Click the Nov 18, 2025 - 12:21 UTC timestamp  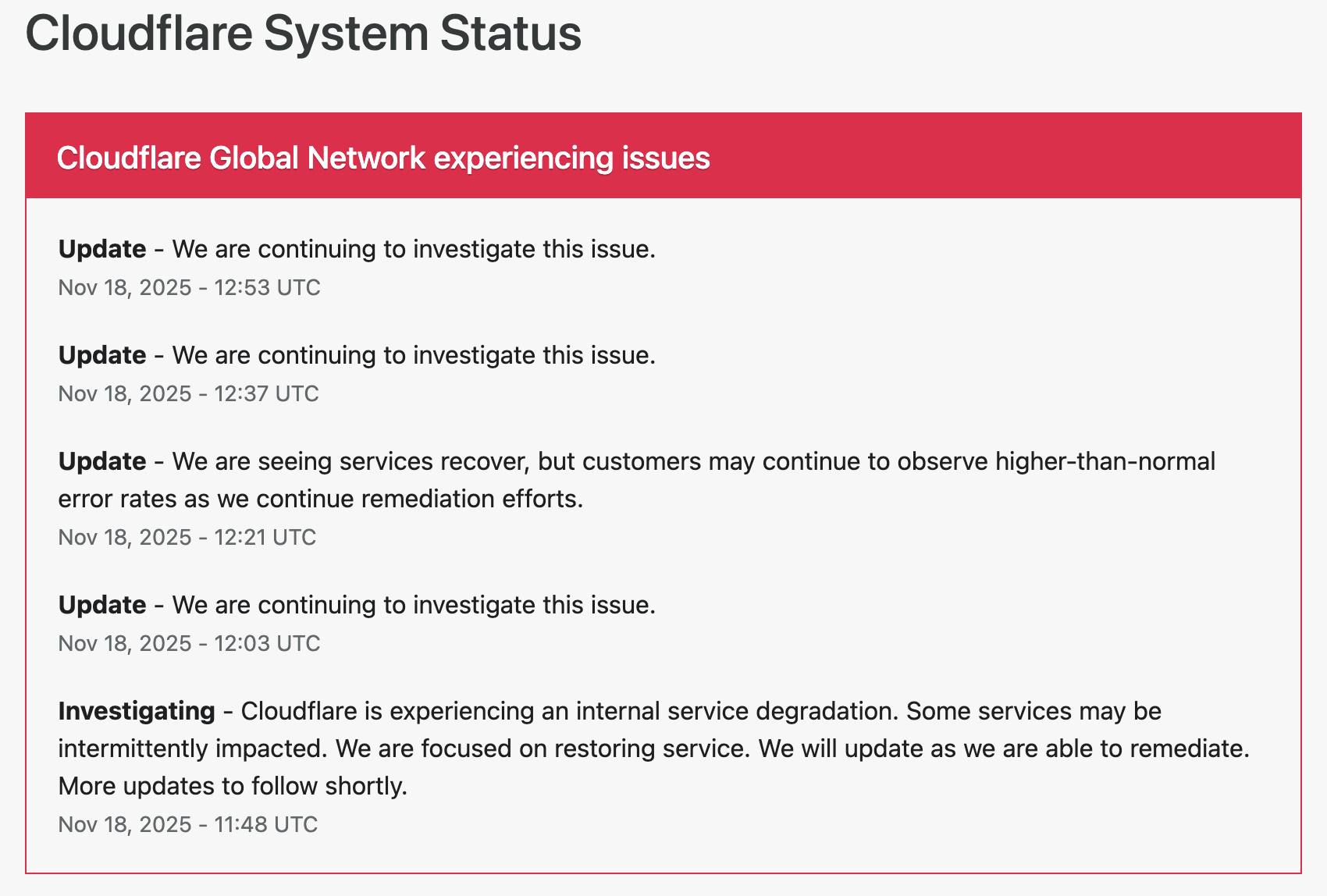[187, 538]
